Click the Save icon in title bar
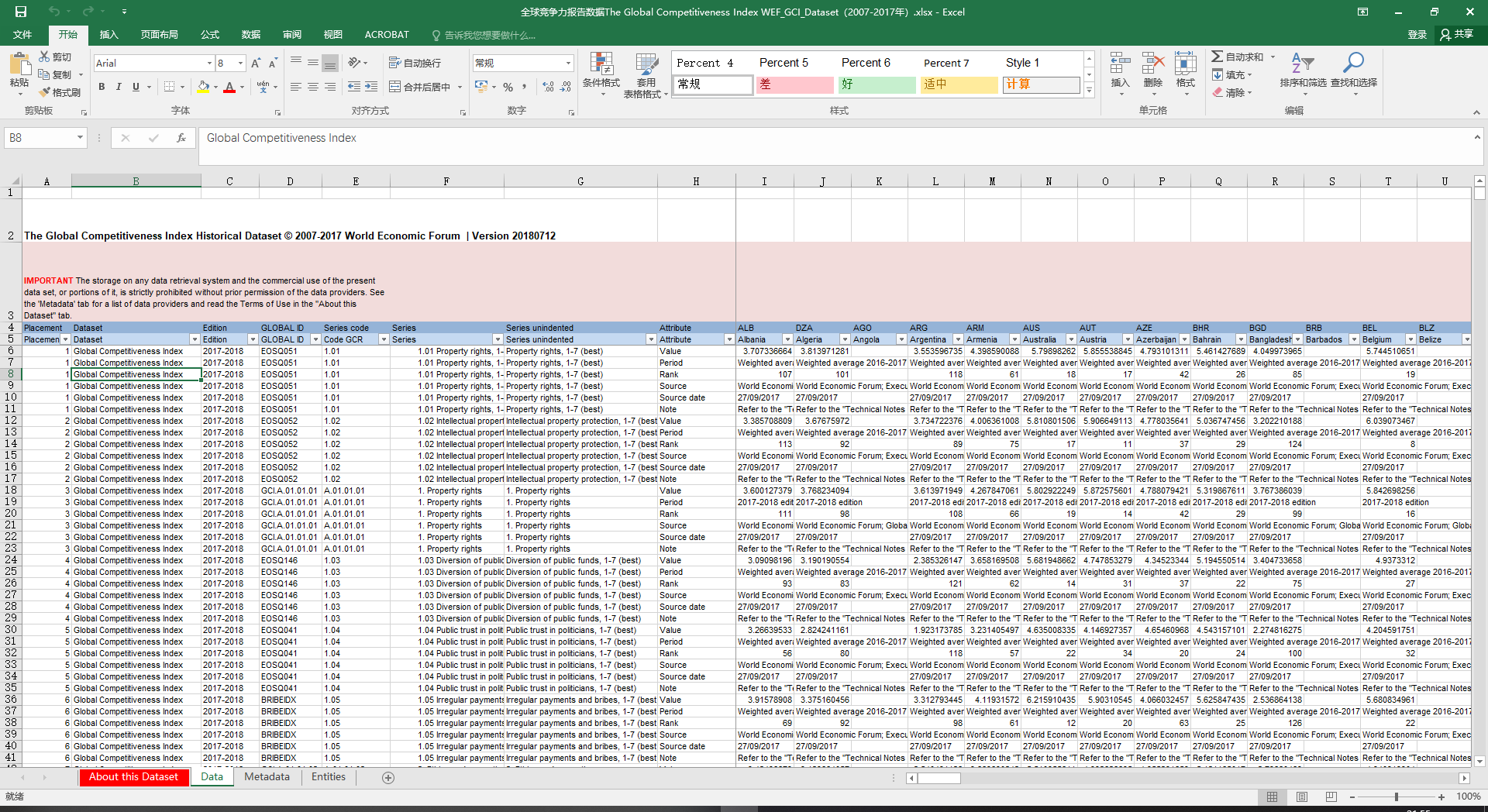The width and height of the screenshot is (1488, 812). point(21,12)
